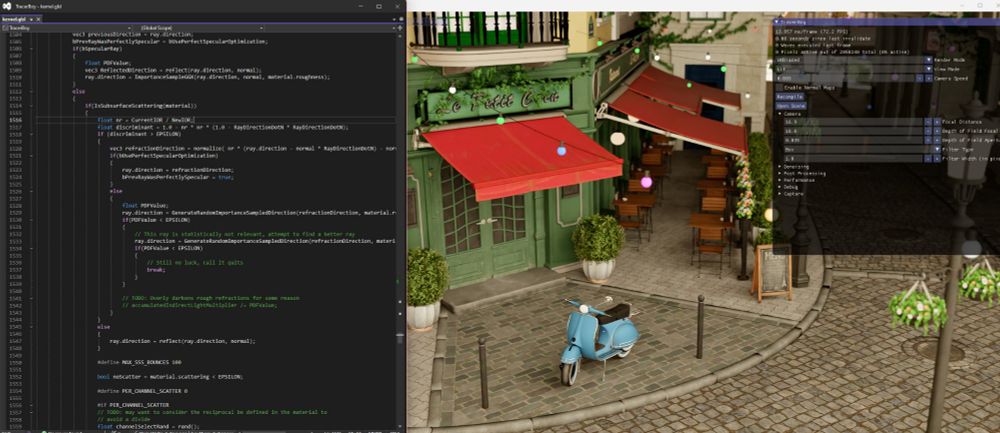Close the kernel.glsl tab
The height and width of the screenshot is (433, 1000).
(x=38, y=19)
